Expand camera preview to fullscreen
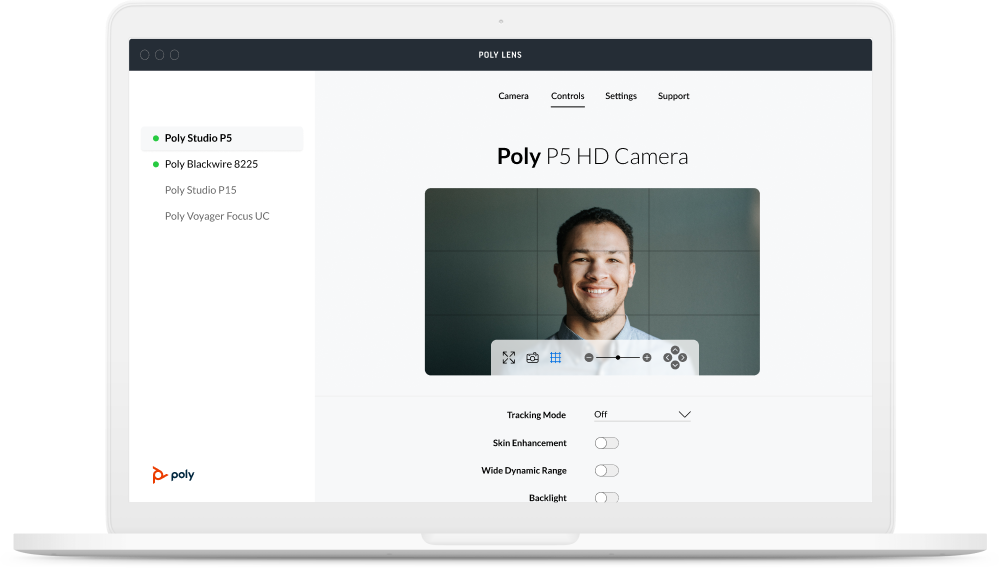 pyautogui.click(x=508, y=358)
